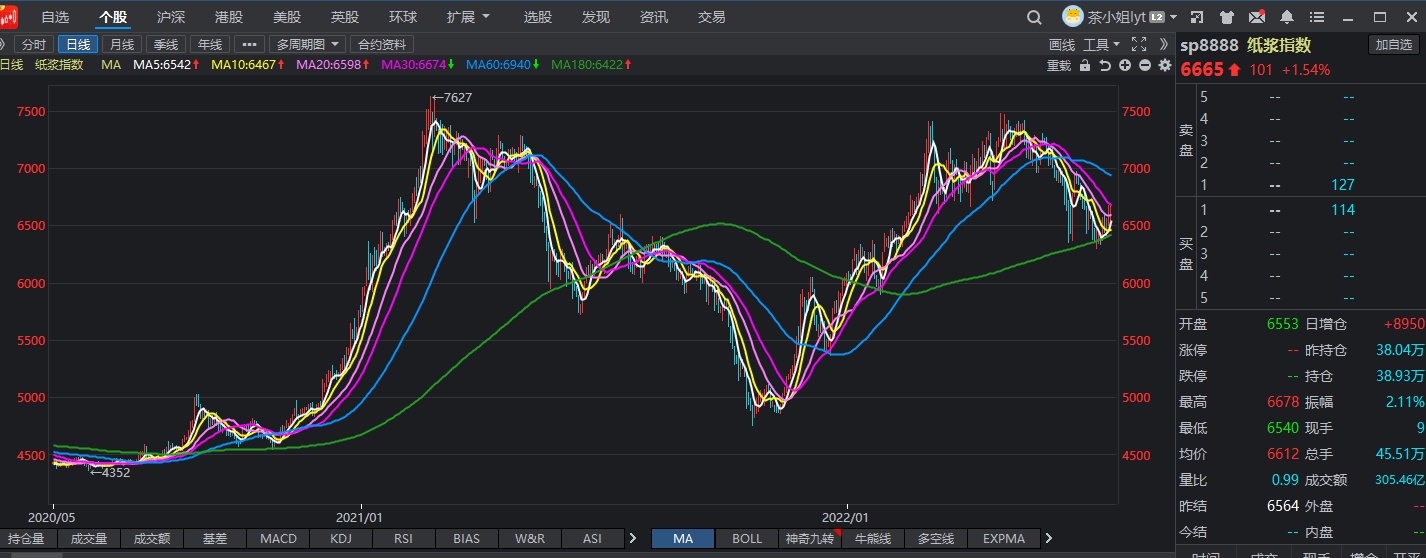Click the undo arrow icon

1105,65
